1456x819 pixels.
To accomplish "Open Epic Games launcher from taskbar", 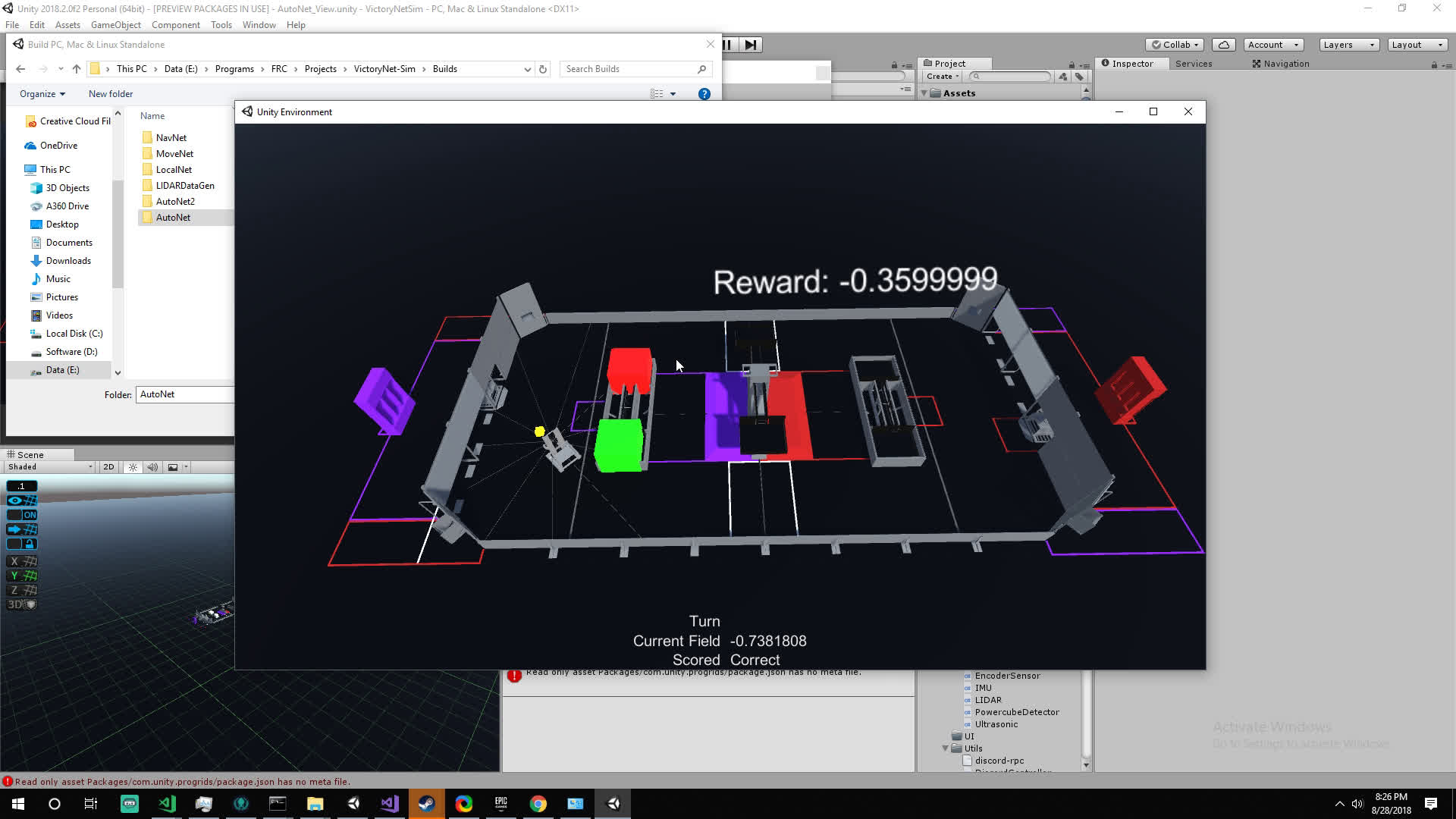I will click(500, 804).
